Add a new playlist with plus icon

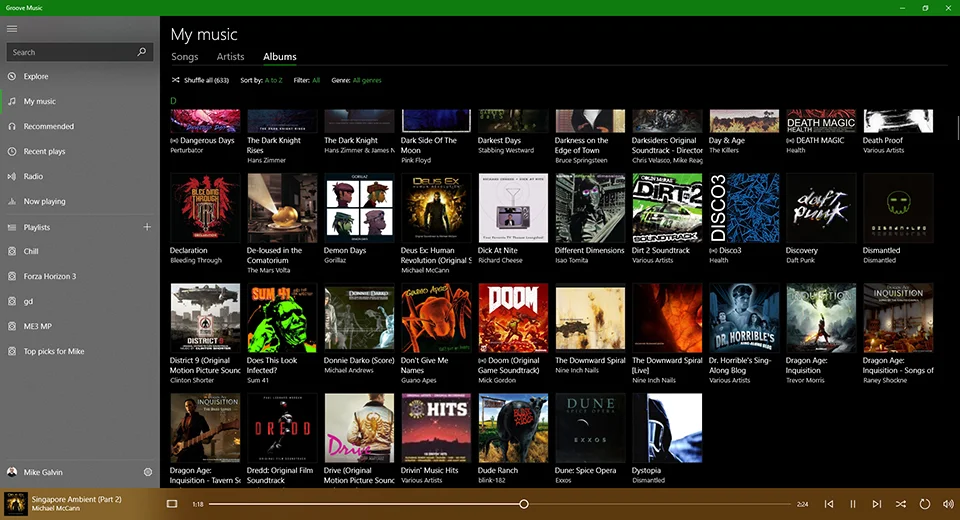(147, 227)
